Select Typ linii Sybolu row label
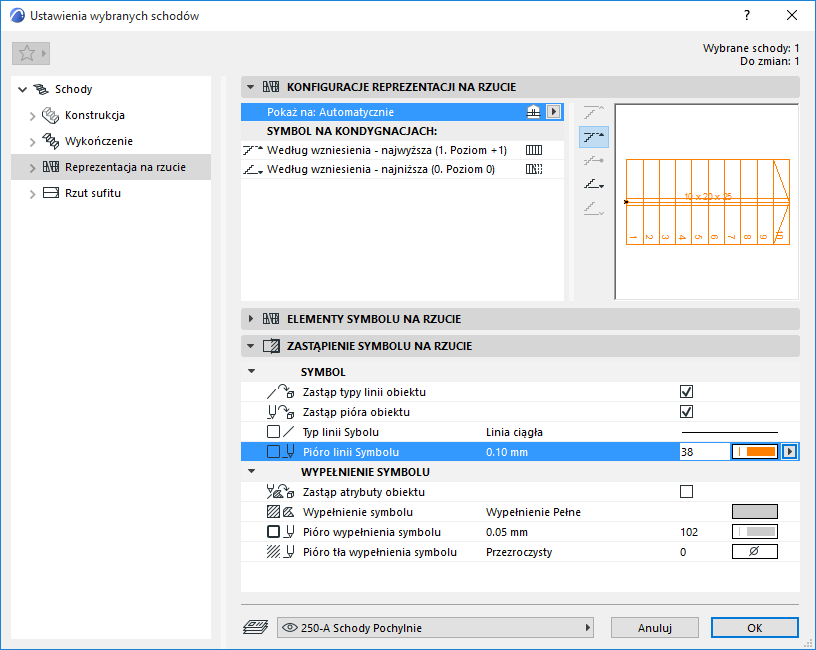 click(341, 432)
